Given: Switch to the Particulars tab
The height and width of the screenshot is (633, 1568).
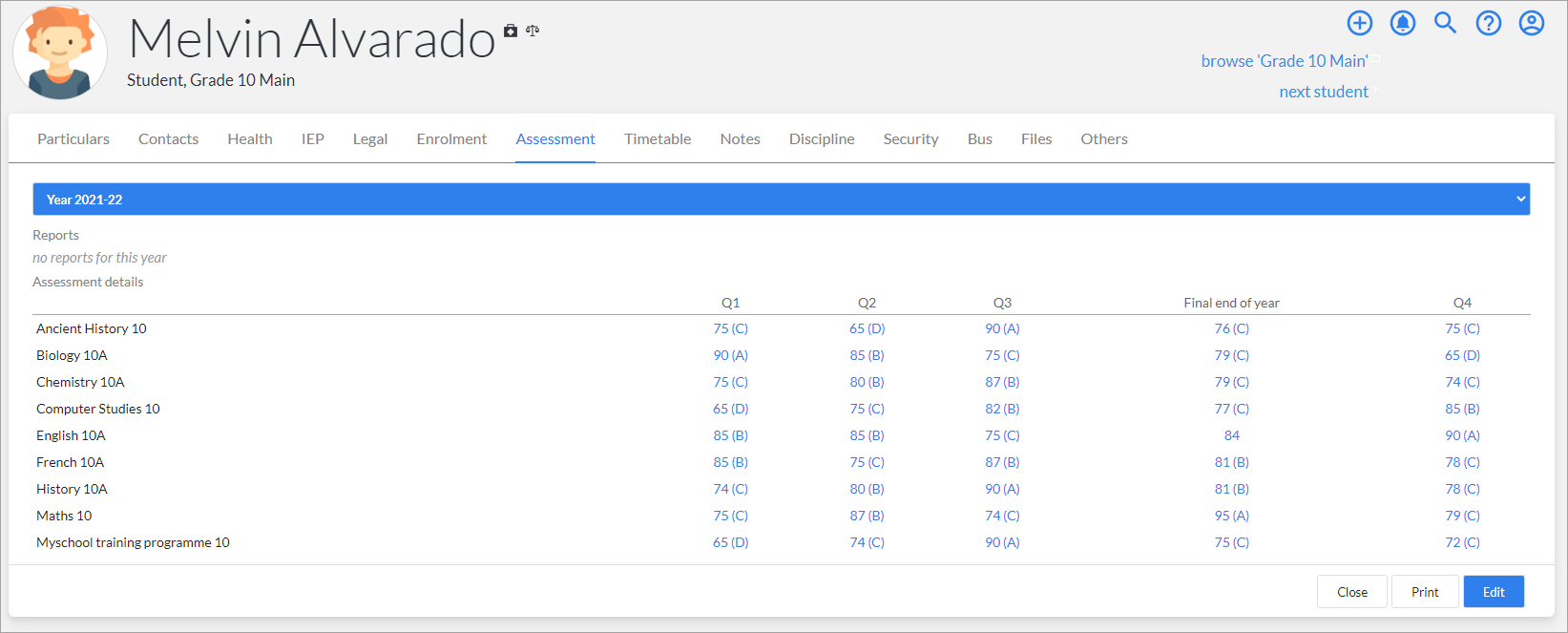Looking at the screenshot, I should tap(73, 139).
